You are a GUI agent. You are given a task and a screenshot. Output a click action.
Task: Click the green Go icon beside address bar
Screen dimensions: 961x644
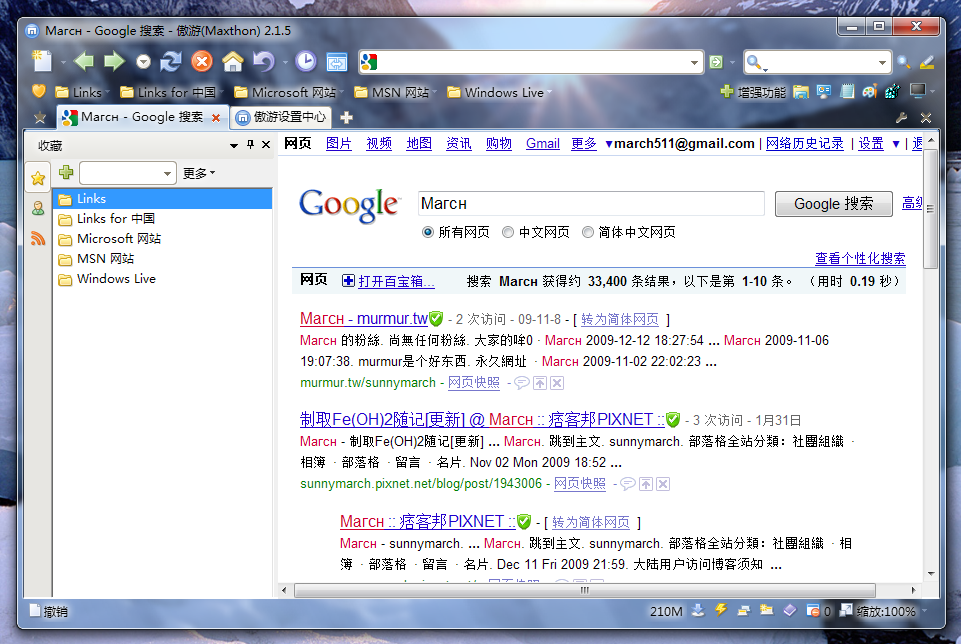(716, 62)
